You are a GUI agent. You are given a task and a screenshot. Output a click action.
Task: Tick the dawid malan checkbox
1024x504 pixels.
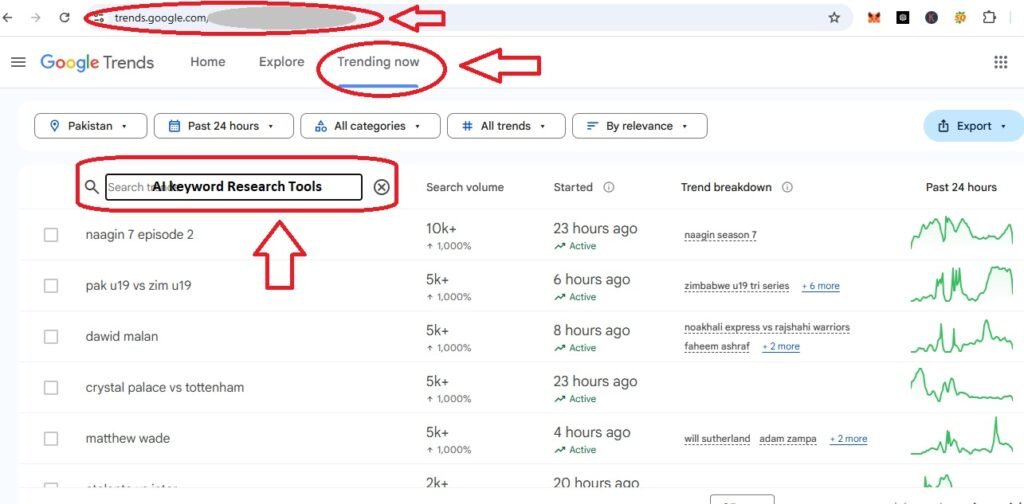coord(51,336)
